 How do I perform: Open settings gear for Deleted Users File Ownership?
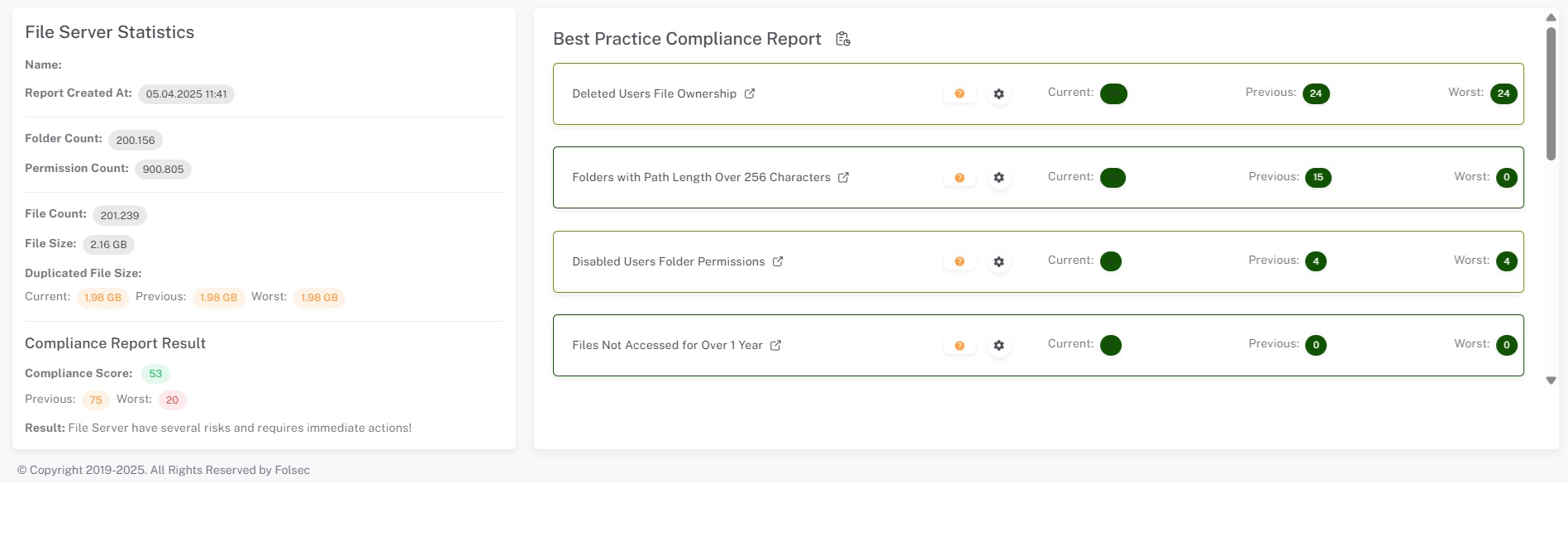pos(998,94)
